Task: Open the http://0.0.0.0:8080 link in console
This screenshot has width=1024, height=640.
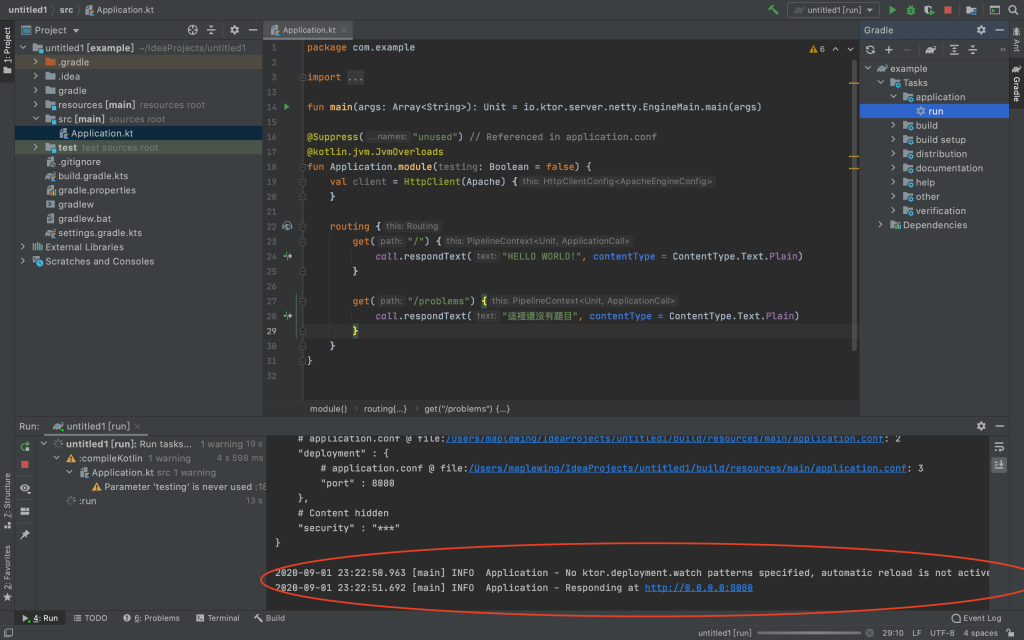Action: tap(698, 588)
